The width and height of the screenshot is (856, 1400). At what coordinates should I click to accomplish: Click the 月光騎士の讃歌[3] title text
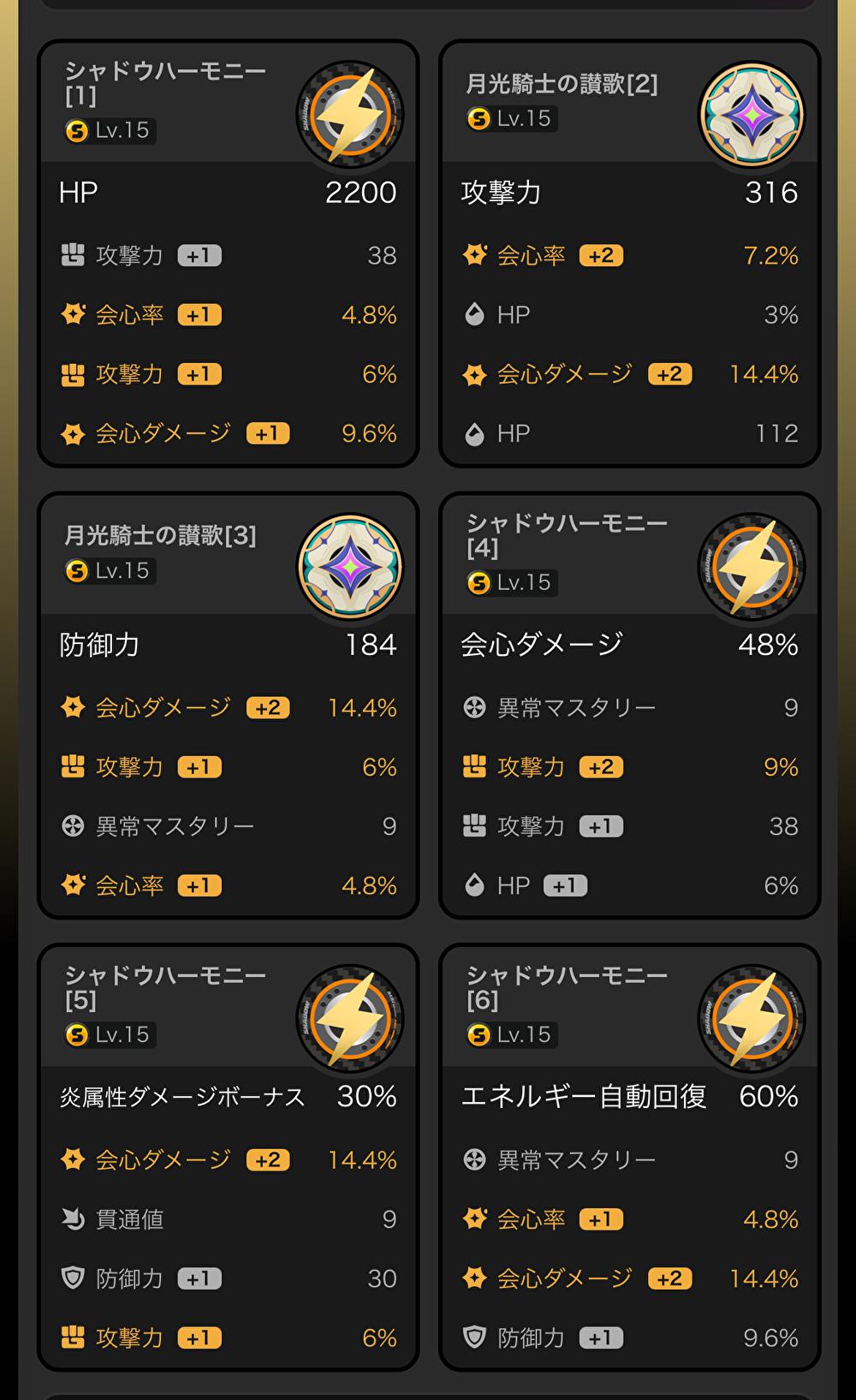point(160,535)
